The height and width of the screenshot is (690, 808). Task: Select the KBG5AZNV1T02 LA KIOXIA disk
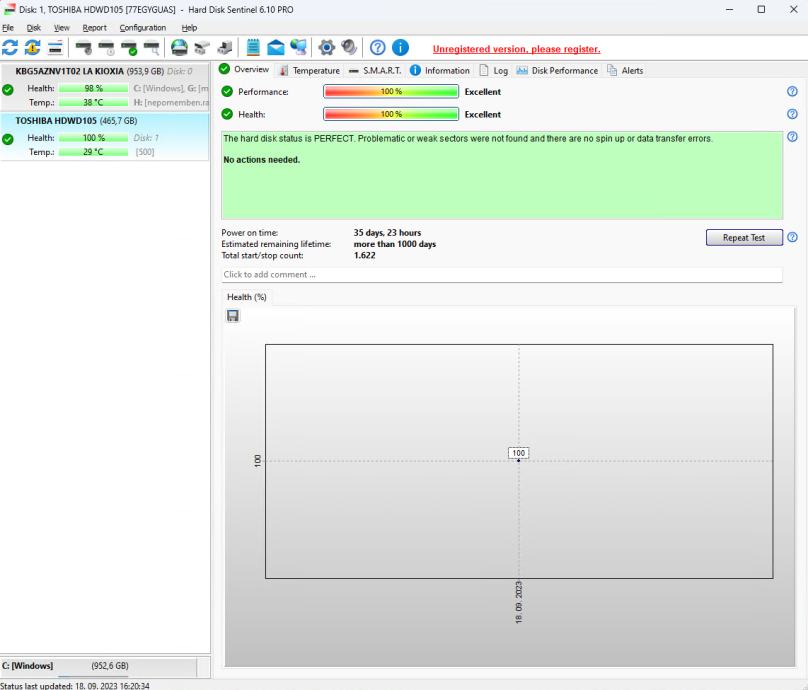point(105,87)
